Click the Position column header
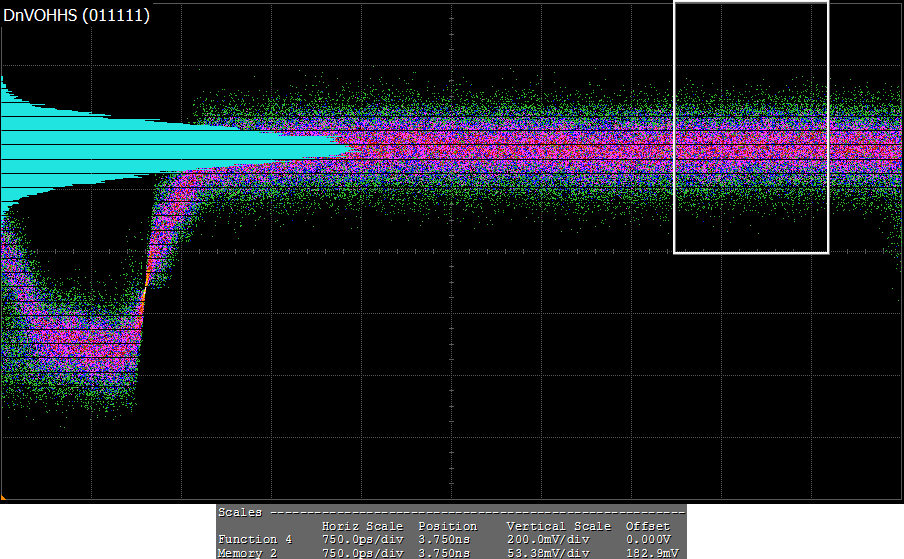This screenshot has height=559, width=904. pos(447,526)
